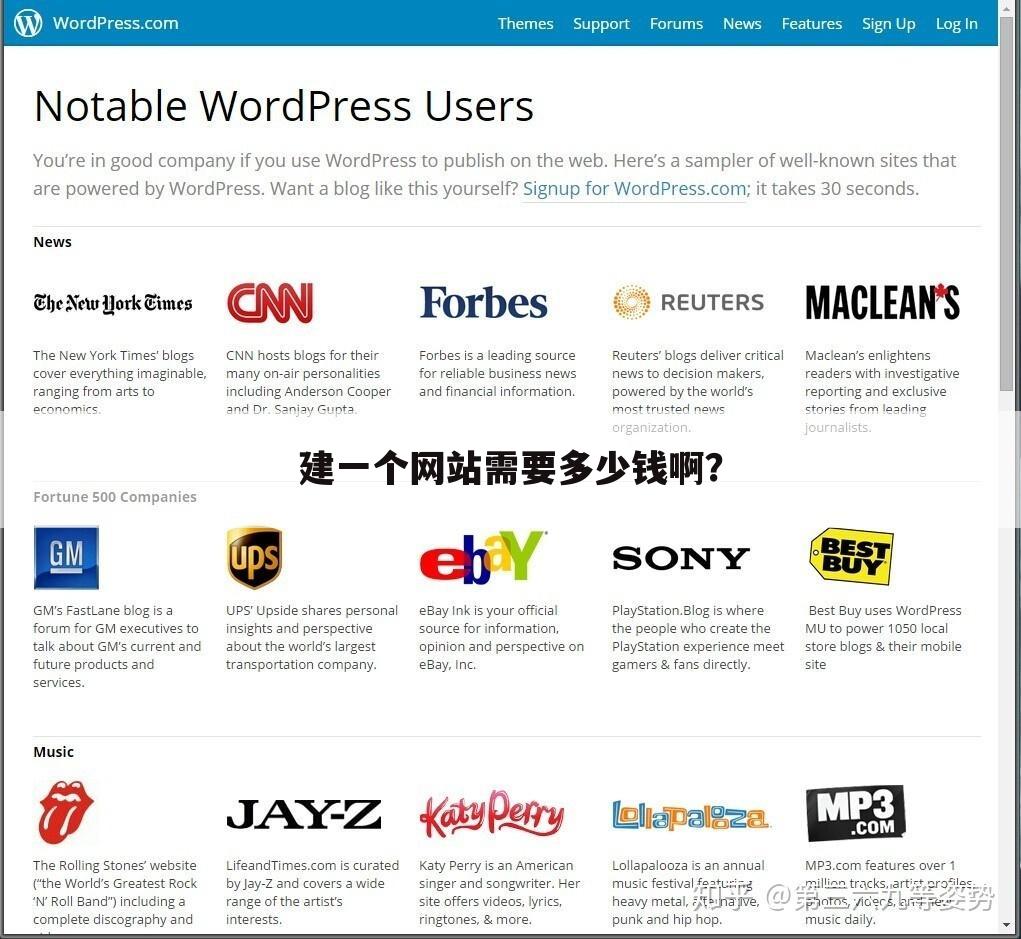1021x939 pixels.
Task: Select News in the top navigation
Action: pos(742,23)
